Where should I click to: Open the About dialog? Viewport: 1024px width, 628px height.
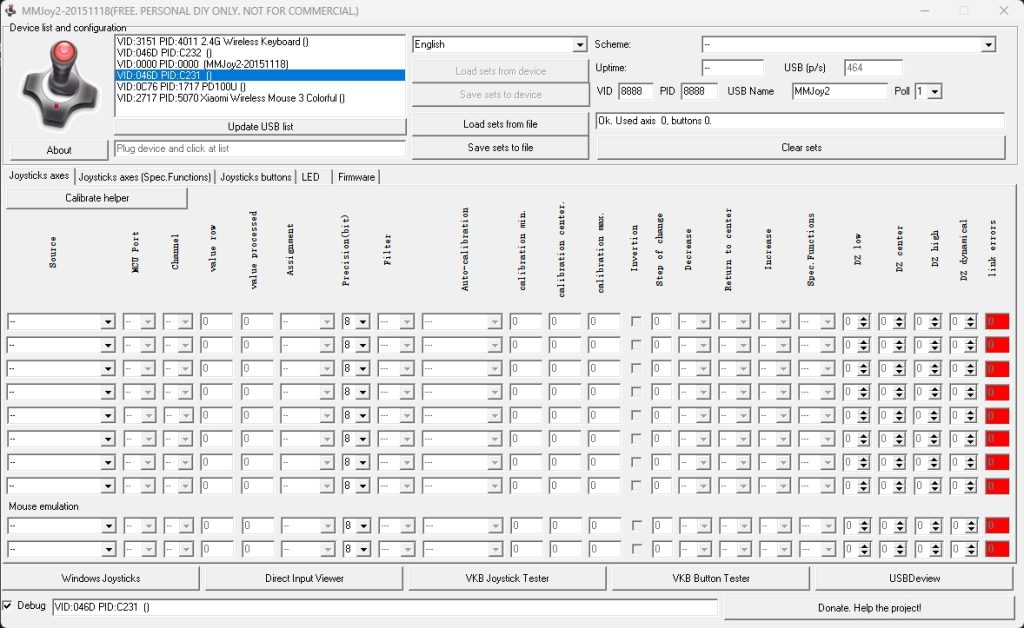click(x=59, y=150)
